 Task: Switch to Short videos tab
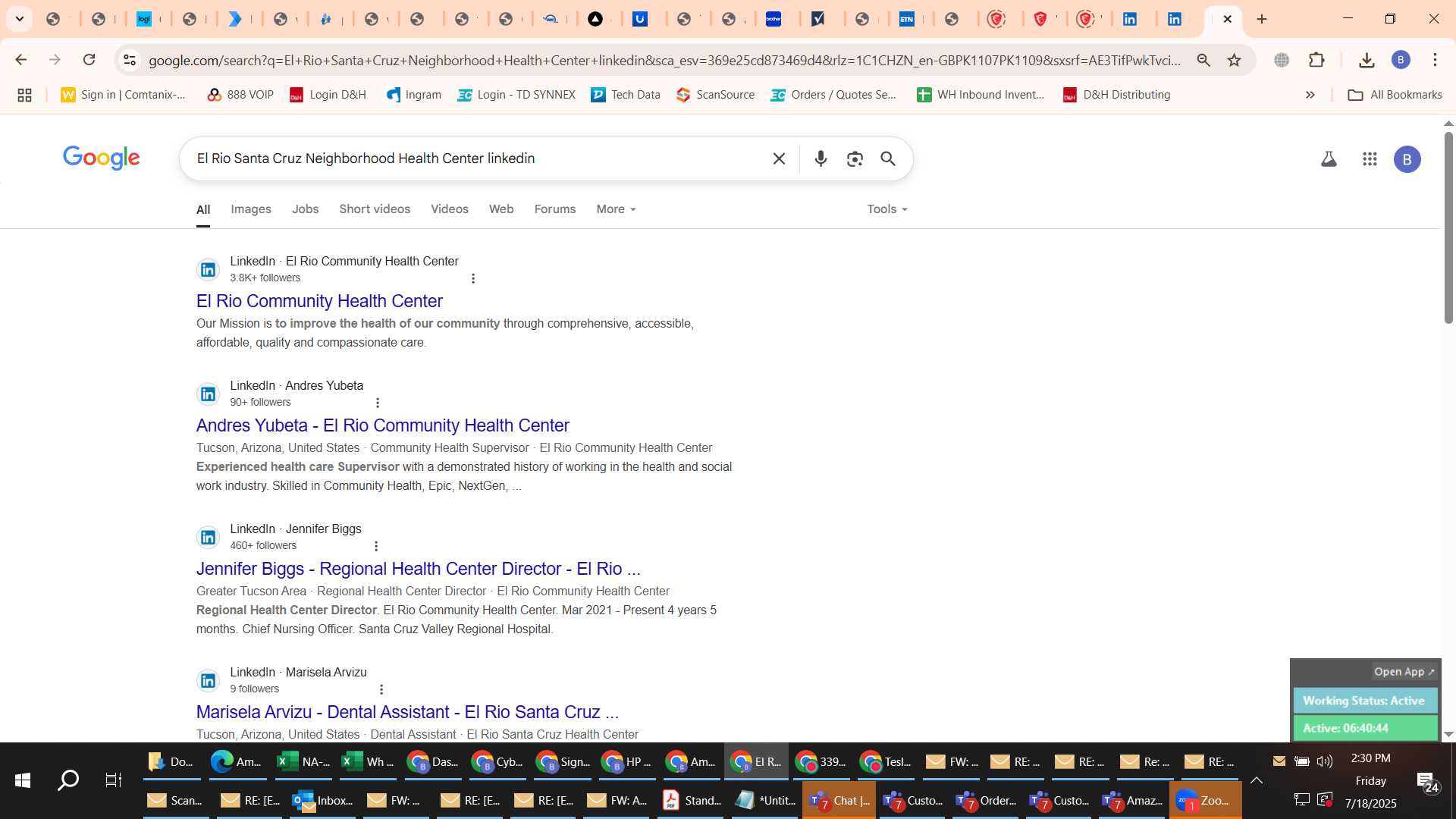tap(375, 209)
